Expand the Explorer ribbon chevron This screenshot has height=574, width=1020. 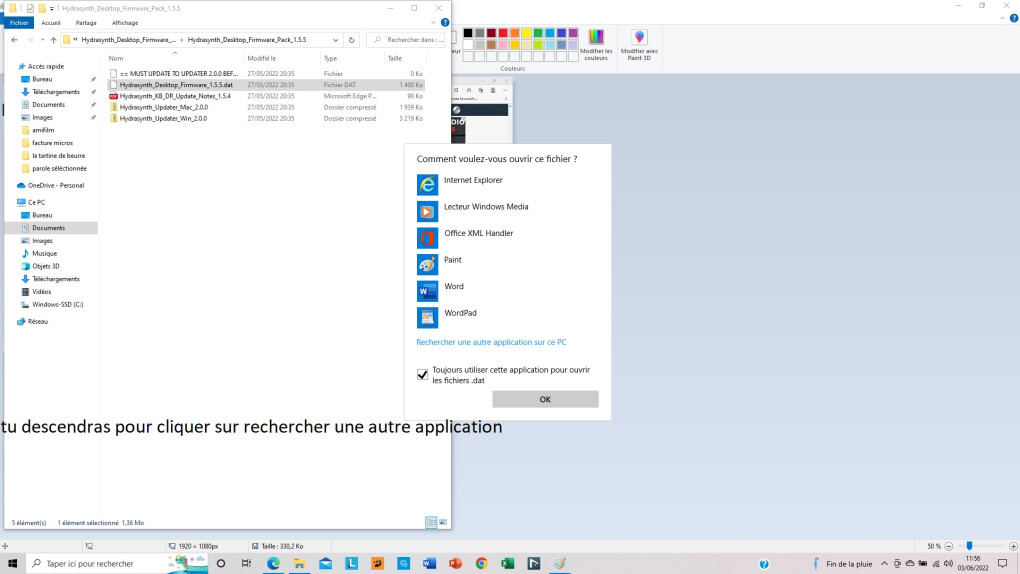(433, 22)
